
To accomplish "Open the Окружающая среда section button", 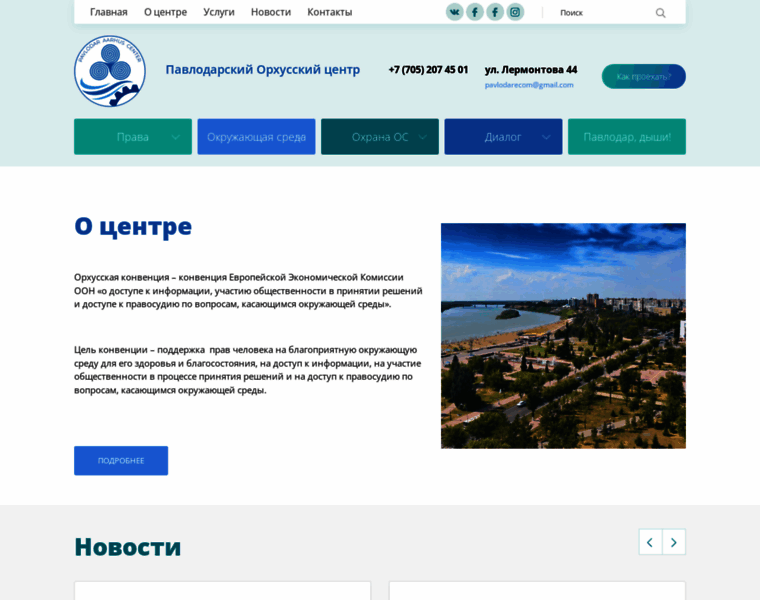I will point(256,137).
